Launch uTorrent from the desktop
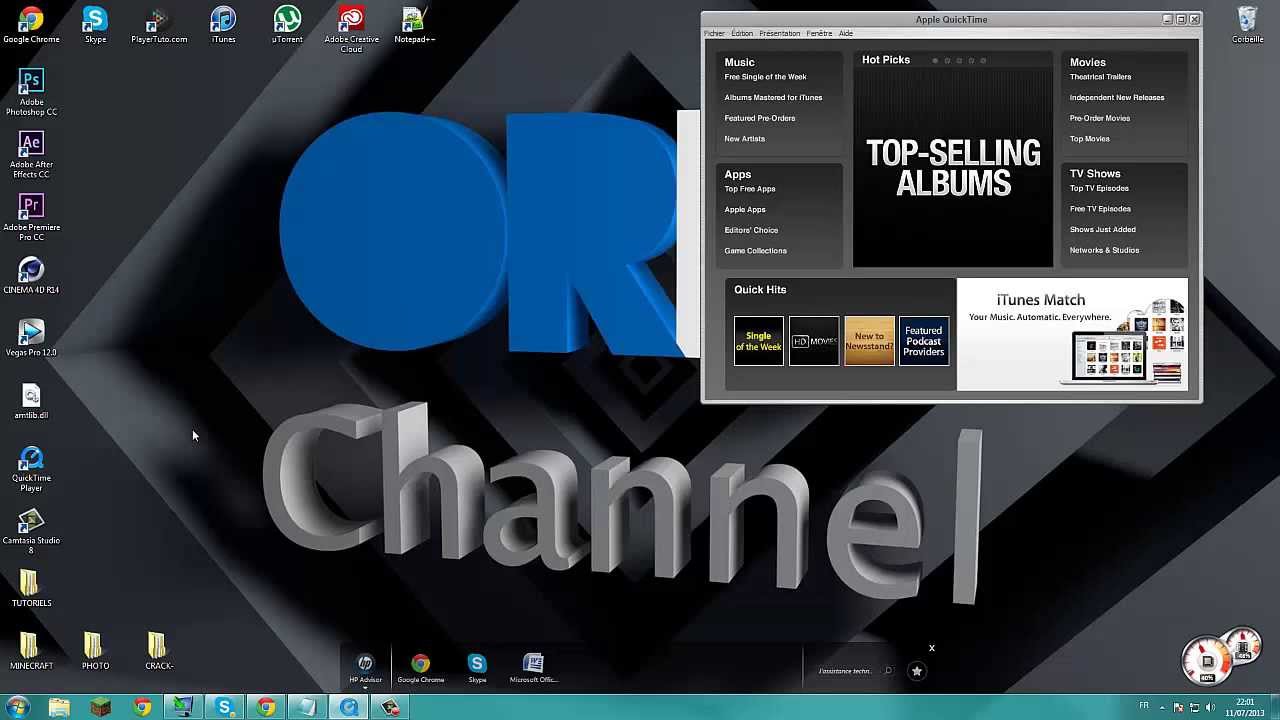The image size is (1280, 720). (287, 26)
